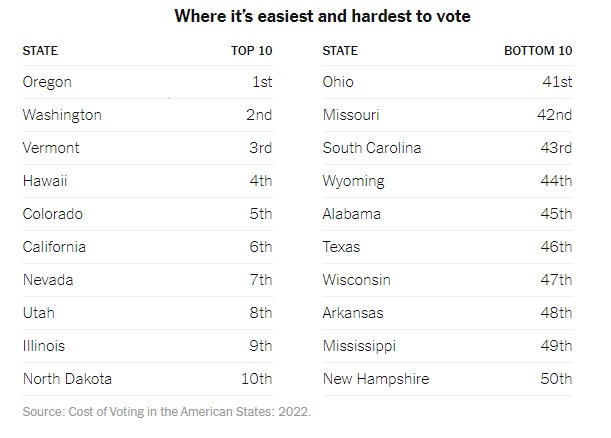The image size is (611, 438).
Task: Select the Ohio row
Action: (x=338, y=82)
